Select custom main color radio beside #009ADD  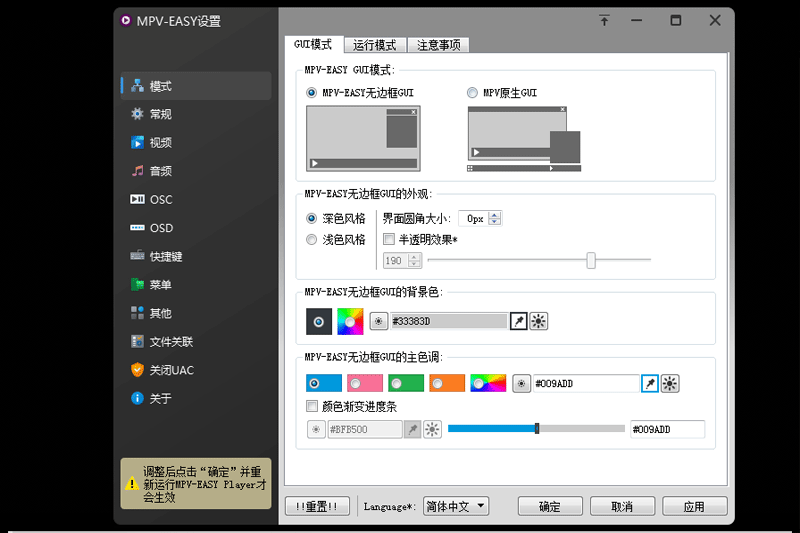521,384
